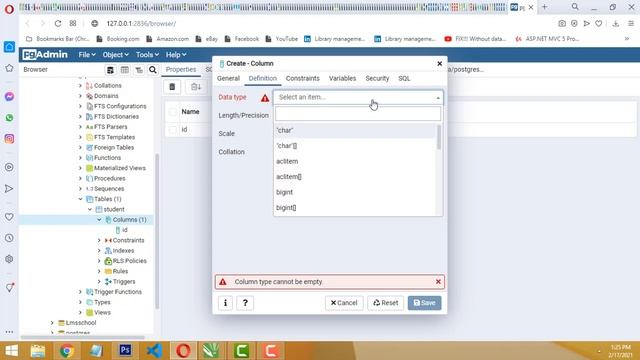The image size is (640, 360).
Task: Close the Create - Column dialog
Action: [x=440, y=64]
